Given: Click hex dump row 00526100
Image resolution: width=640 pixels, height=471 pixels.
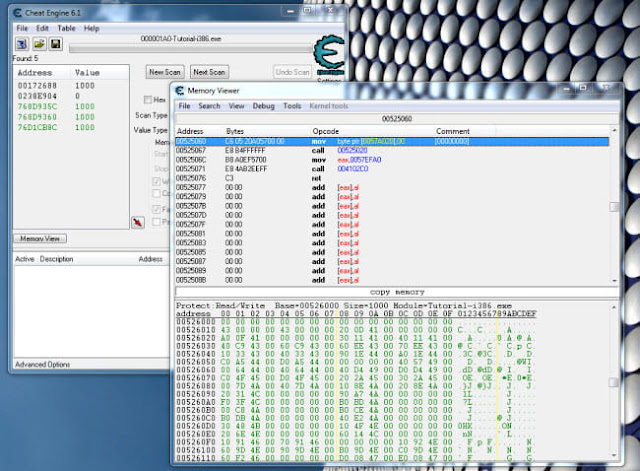Looking at the screenshot, I should click(x=356, y=450).
